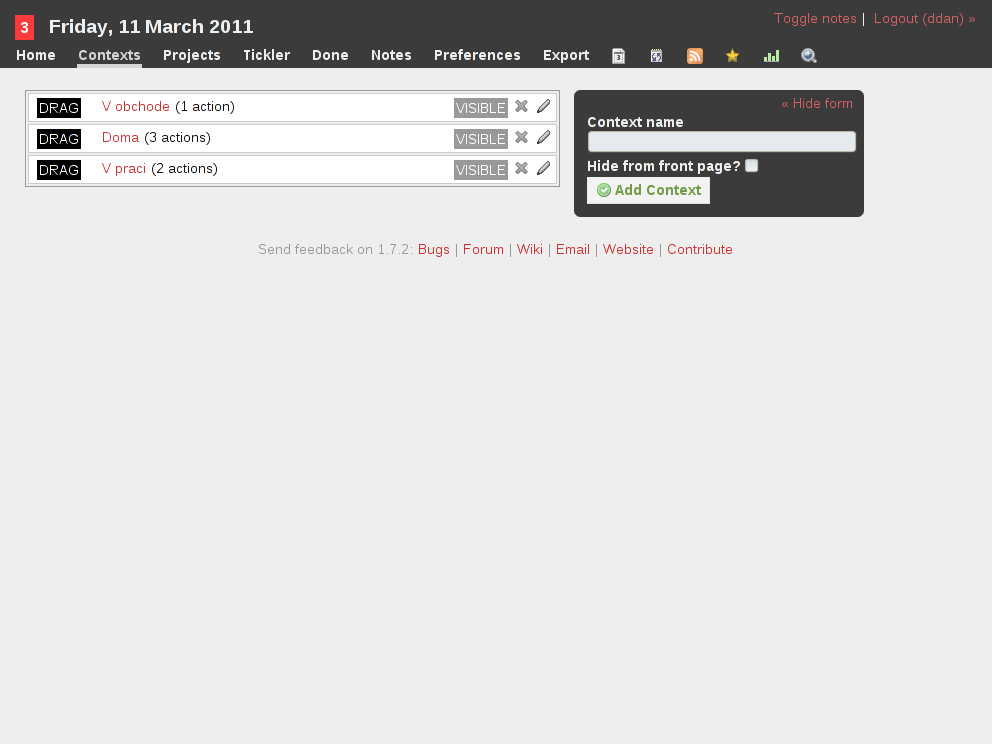This screenshot has width=992, height=744.
Task: Open the V praci context link
Action: (x=124, y=168)
